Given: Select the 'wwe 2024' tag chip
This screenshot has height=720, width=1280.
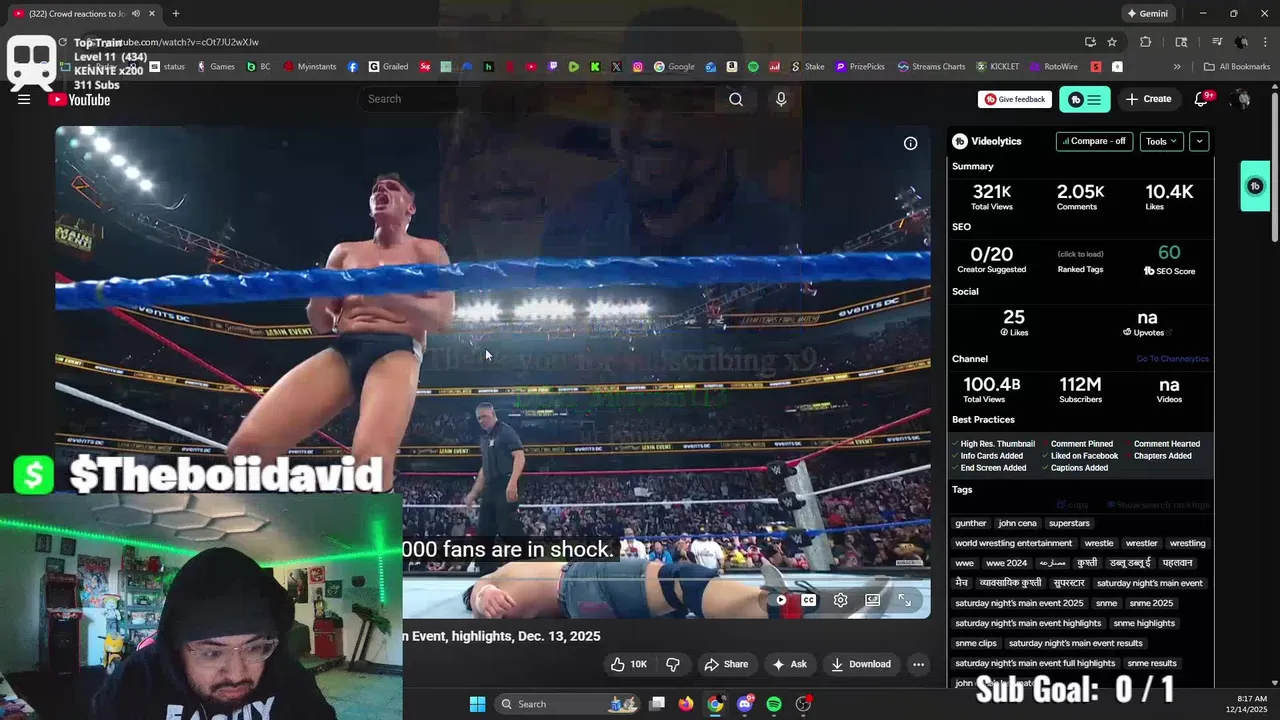Looking at the screenshot, I should [1005, 563].
